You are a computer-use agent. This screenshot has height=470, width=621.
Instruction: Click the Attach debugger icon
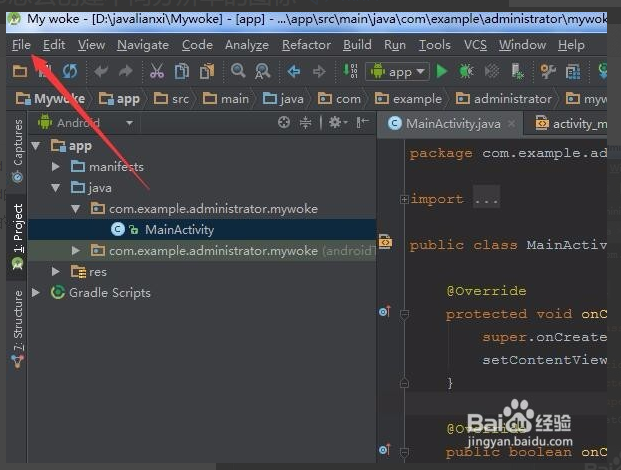(517, 72)
